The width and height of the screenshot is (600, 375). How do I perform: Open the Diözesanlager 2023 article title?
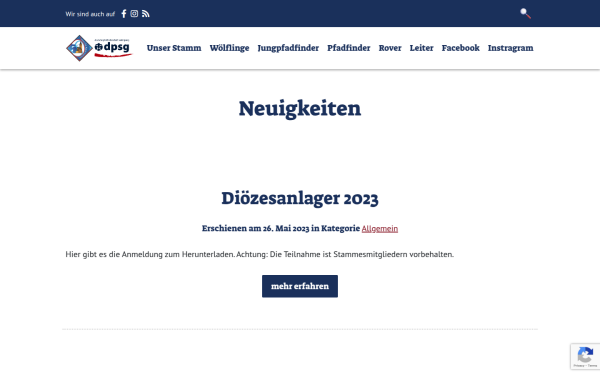tap(300, 198)
